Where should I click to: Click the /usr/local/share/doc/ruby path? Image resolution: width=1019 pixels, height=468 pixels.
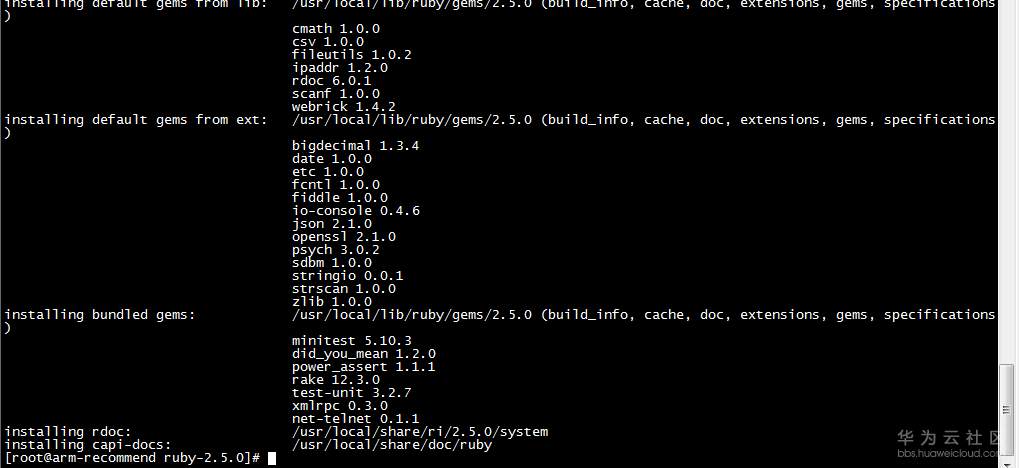[392, 445]
